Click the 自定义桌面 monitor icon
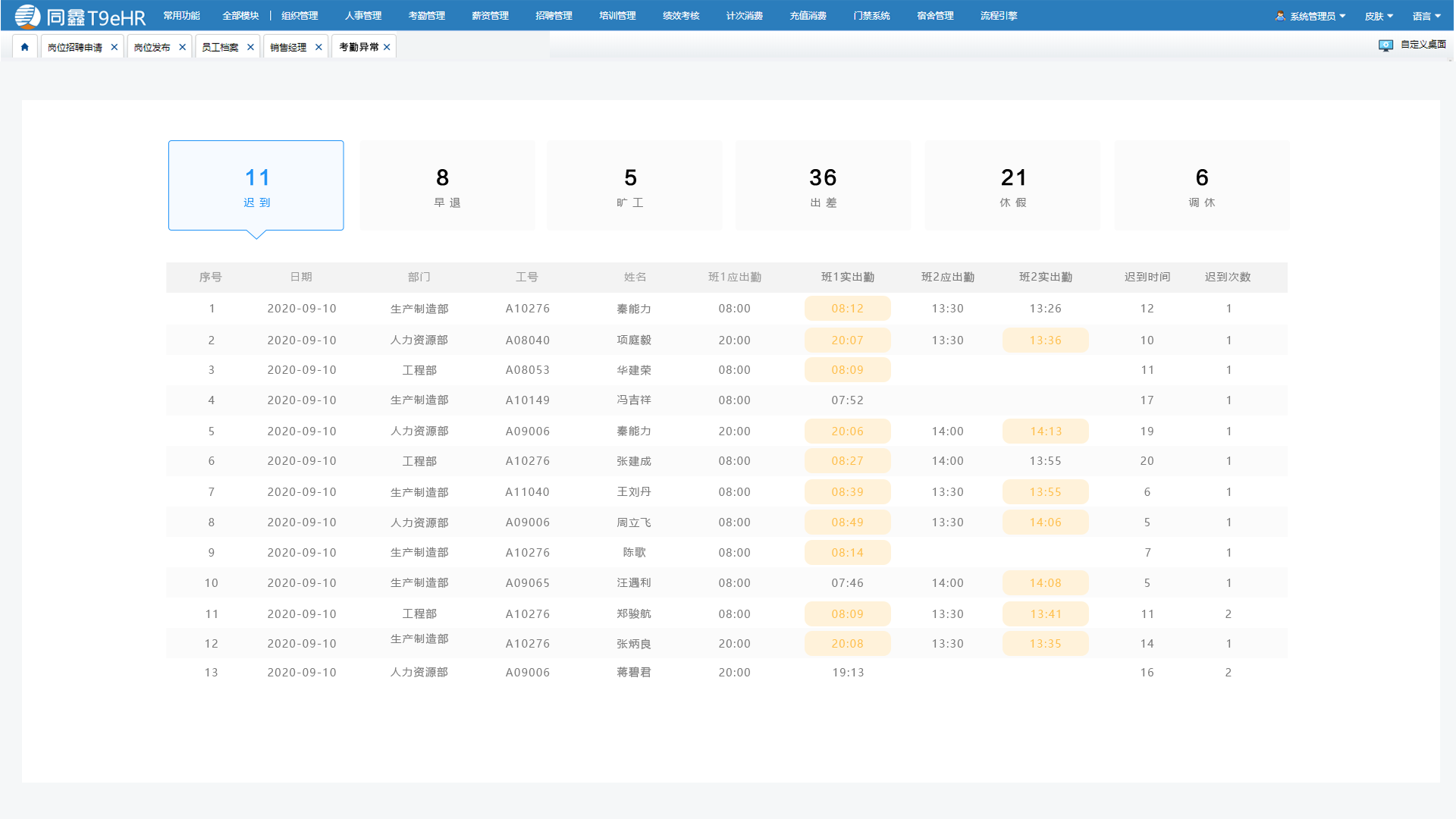Screen dimensions: 1456x819 [x=1385, y=45]
